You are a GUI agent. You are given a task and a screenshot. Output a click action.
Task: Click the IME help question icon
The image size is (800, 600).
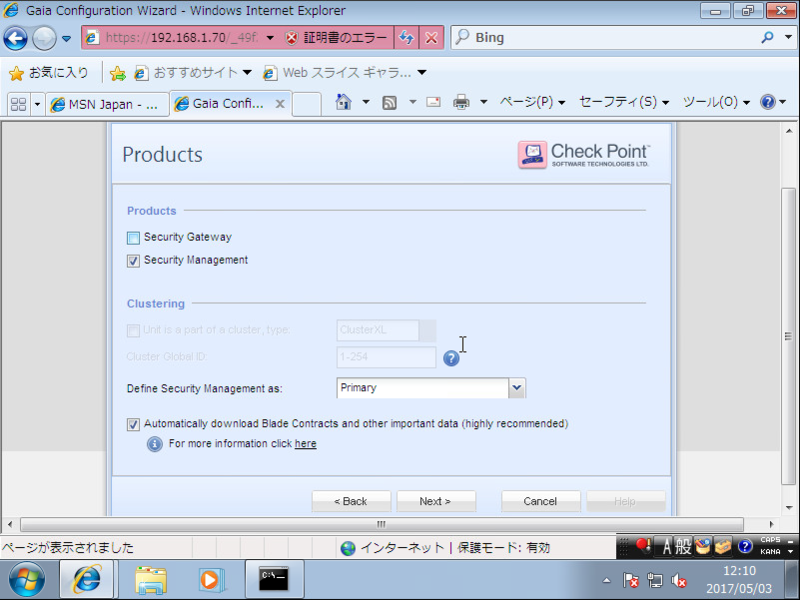coord(745,546)
